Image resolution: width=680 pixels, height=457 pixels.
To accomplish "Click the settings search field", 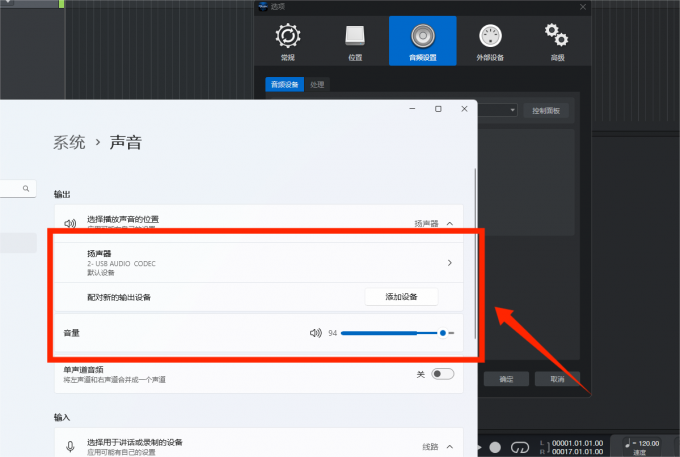I will 17,189.
